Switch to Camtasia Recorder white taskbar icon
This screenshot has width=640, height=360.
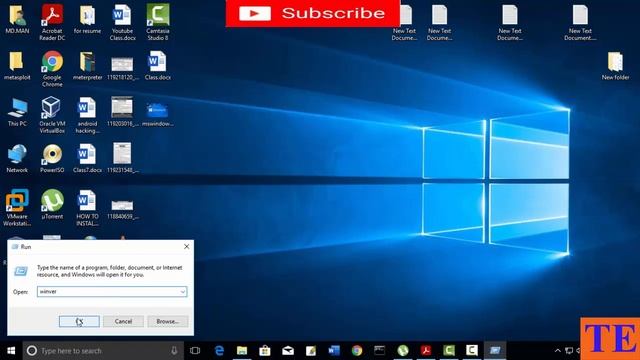tap(472, 351)
